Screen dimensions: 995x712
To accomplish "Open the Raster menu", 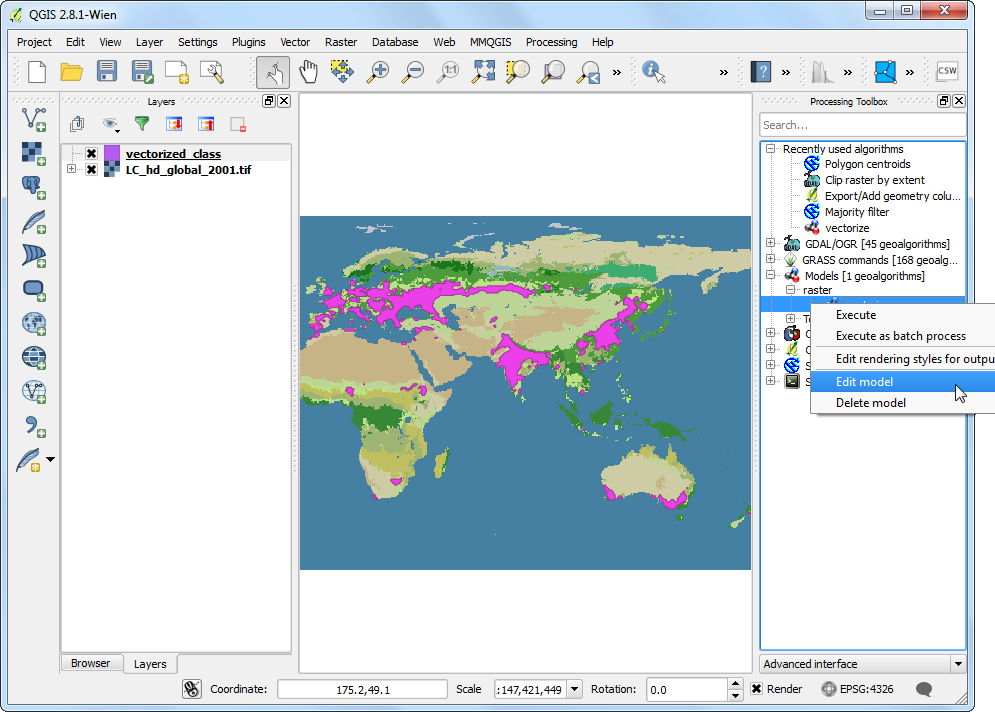I will pos(340,42).
